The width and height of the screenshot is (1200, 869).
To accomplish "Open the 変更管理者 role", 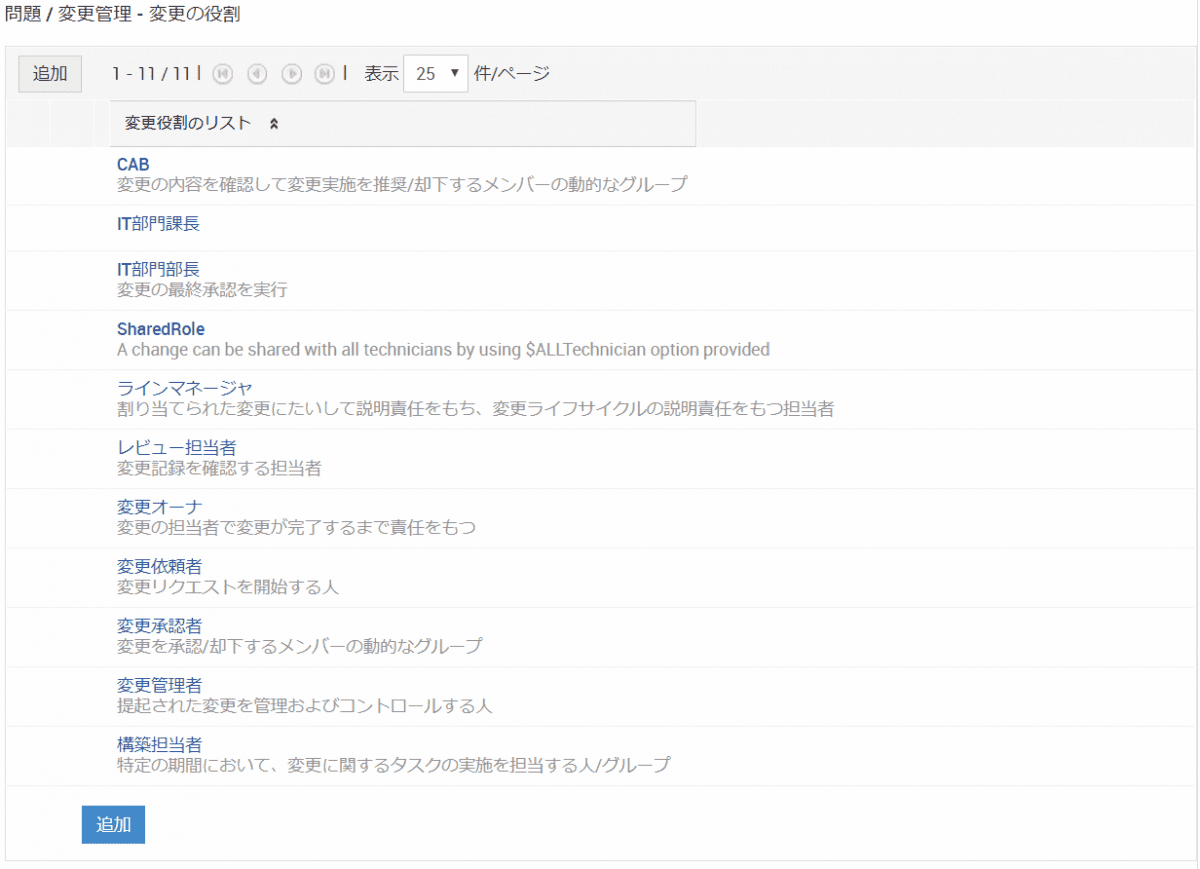I will click(x=159, y=685).
